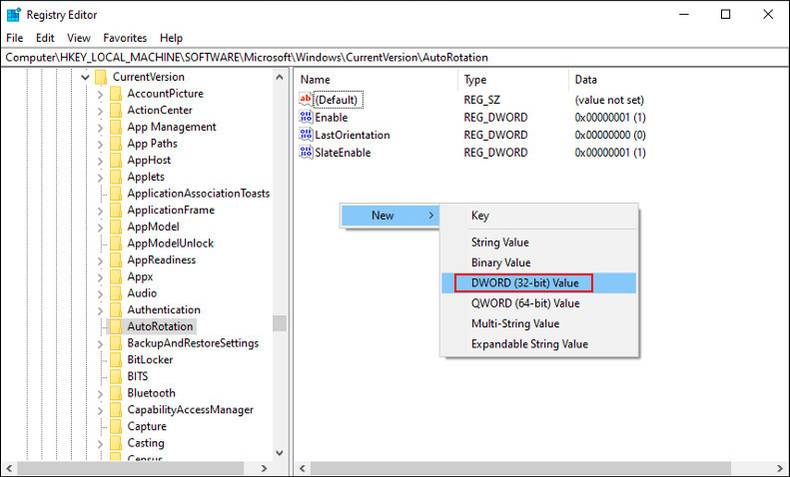Click the CurrentVersion folder icon
Image resolution: width=790 pixels, height=477 pixels.
[101, 77]
